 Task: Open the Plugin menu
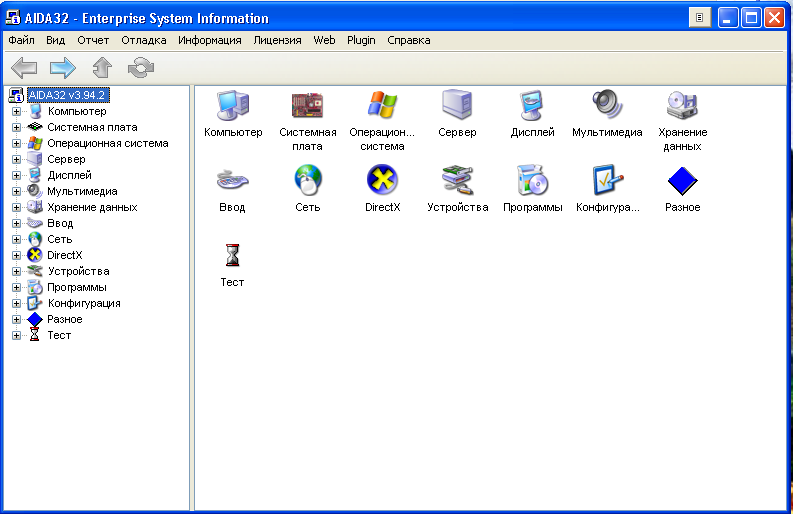pyautogui.click(x=361, y=40)
